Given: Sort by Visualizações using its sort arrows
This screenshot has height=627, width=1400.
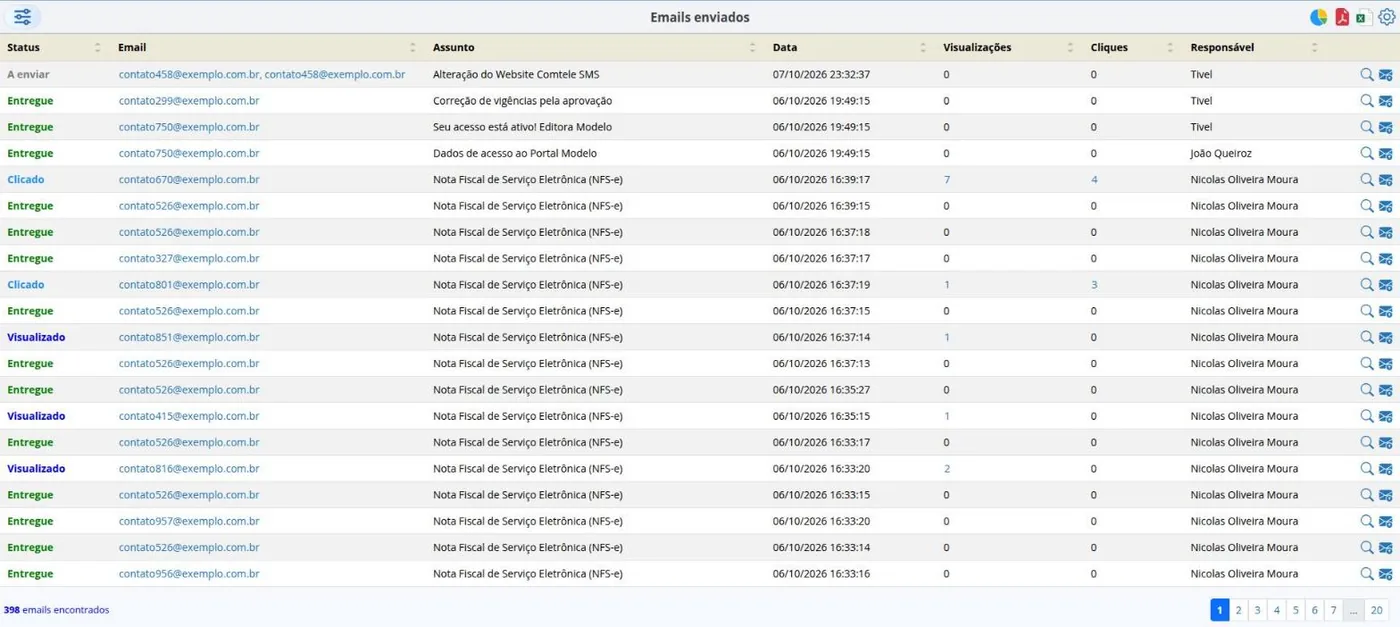Looking at the screenshot, I should 1069,47.
